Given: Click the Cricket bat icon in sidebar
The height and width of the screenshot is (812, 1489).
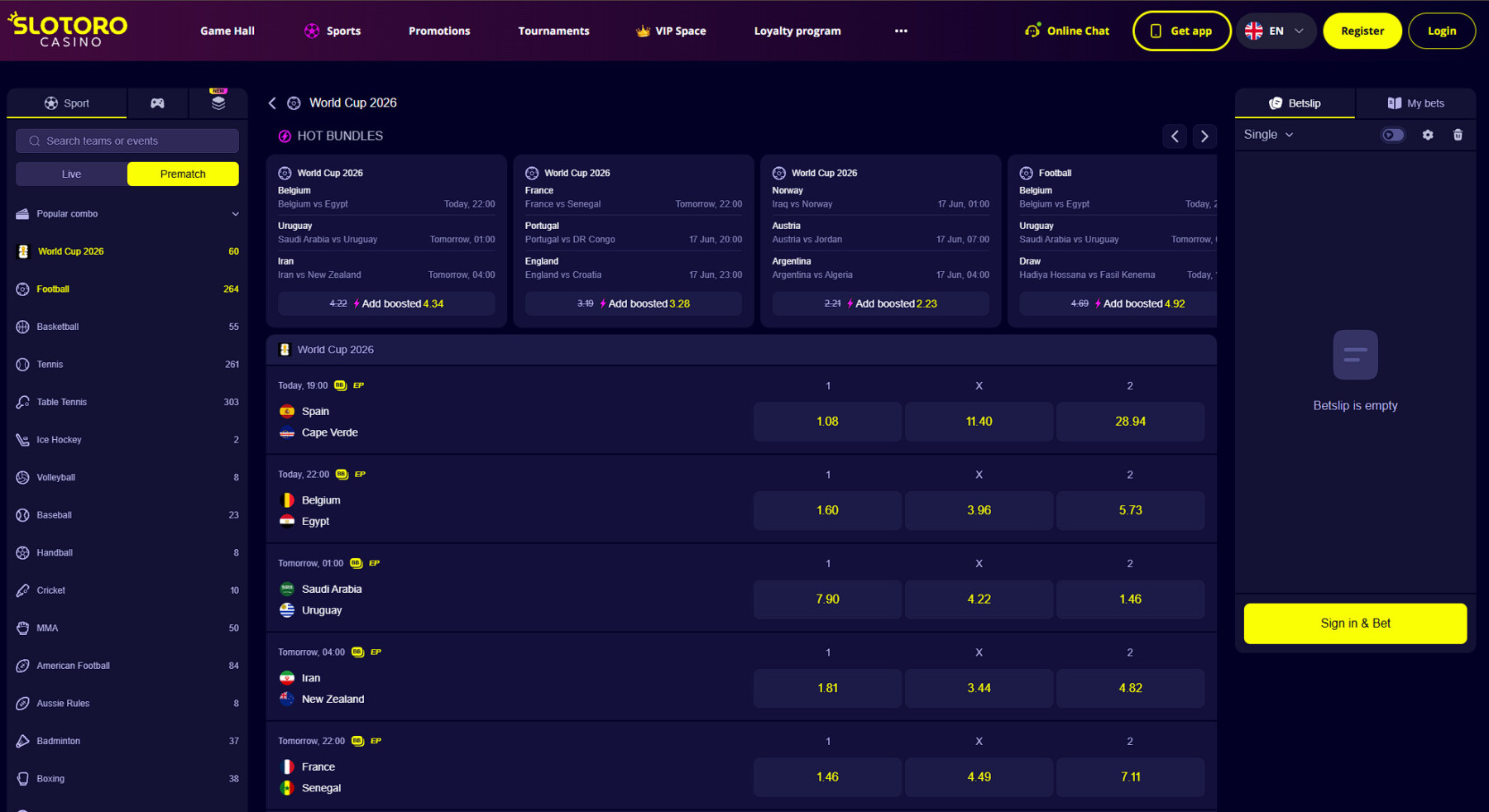Looking at the screenshot, I should click(23, 590).
